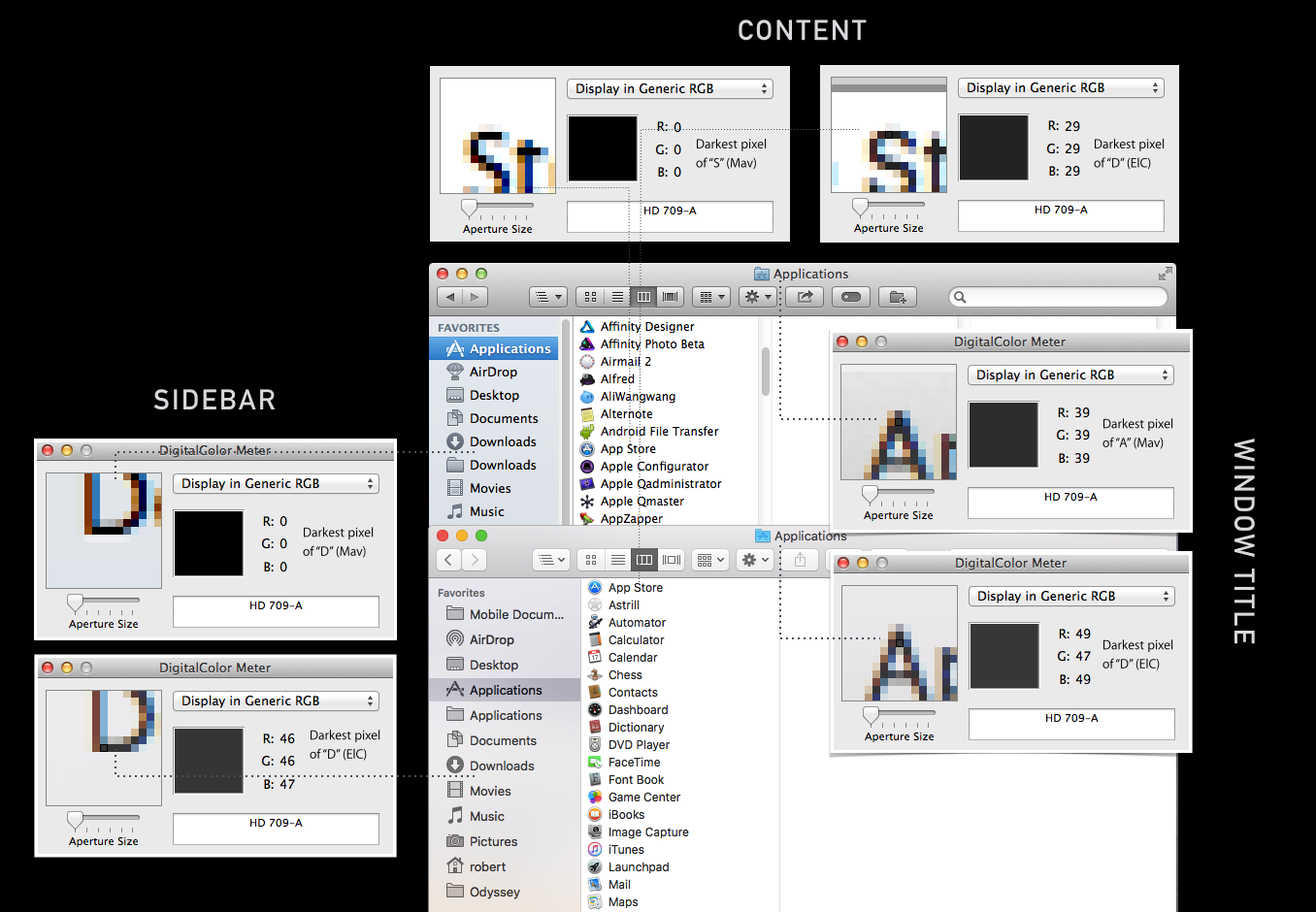Switch lower Finder window to list view
The image size is (1316, 912).
click(x=617, y=560)
